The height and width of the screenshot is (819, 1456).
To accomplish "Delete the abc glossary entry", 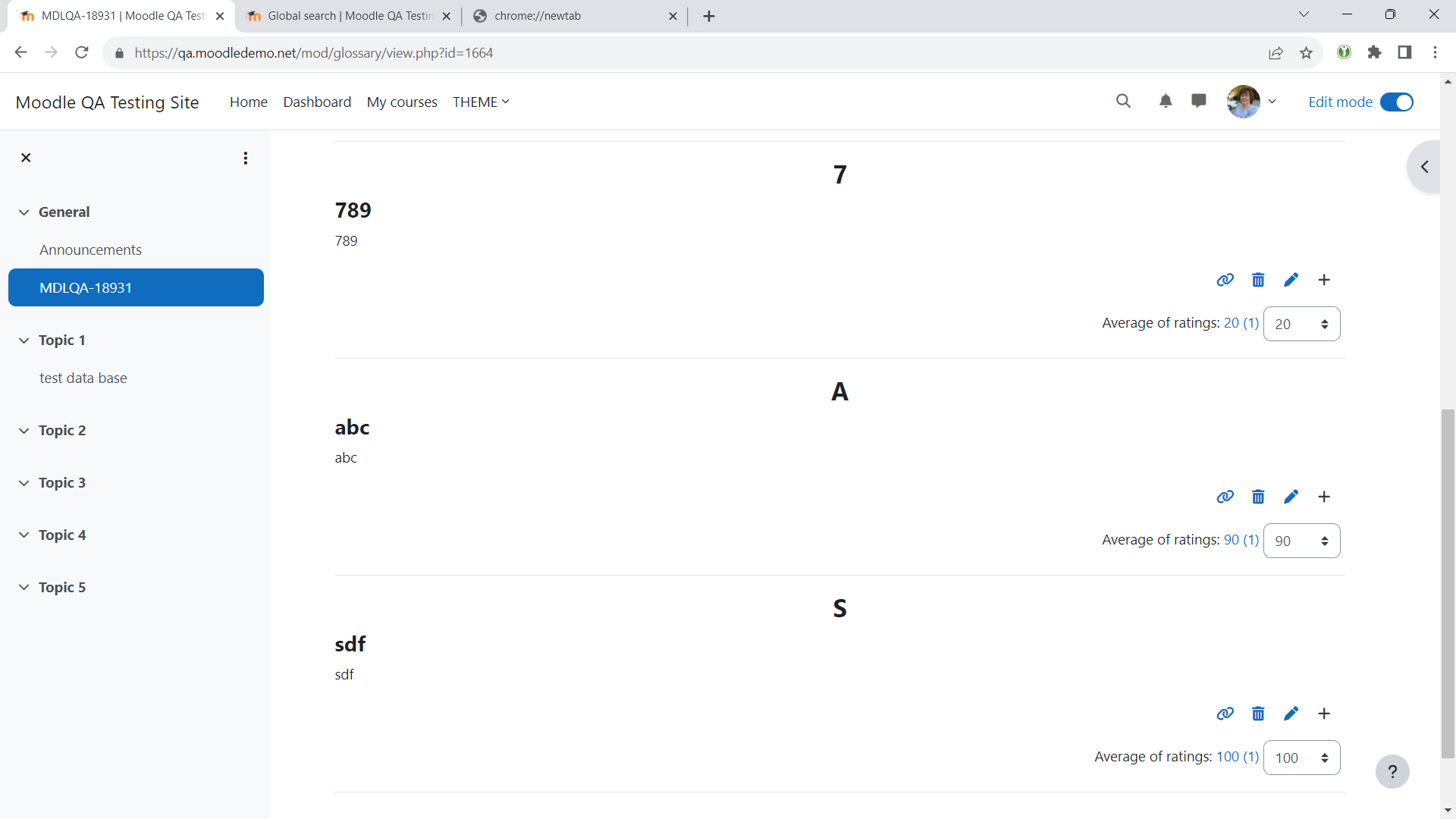I will [x=1258, y=497].
